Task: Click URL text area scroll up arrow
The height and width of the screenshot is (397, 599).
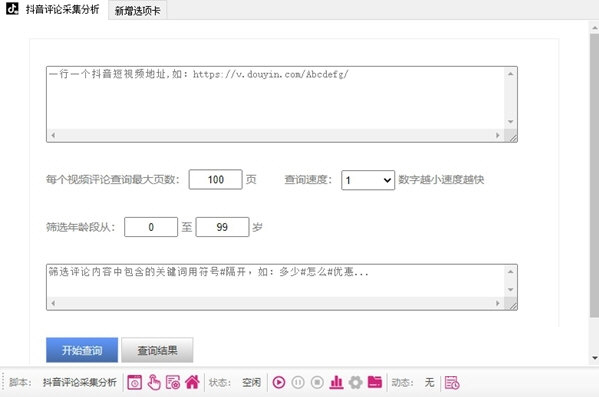Action: [511, 73]
